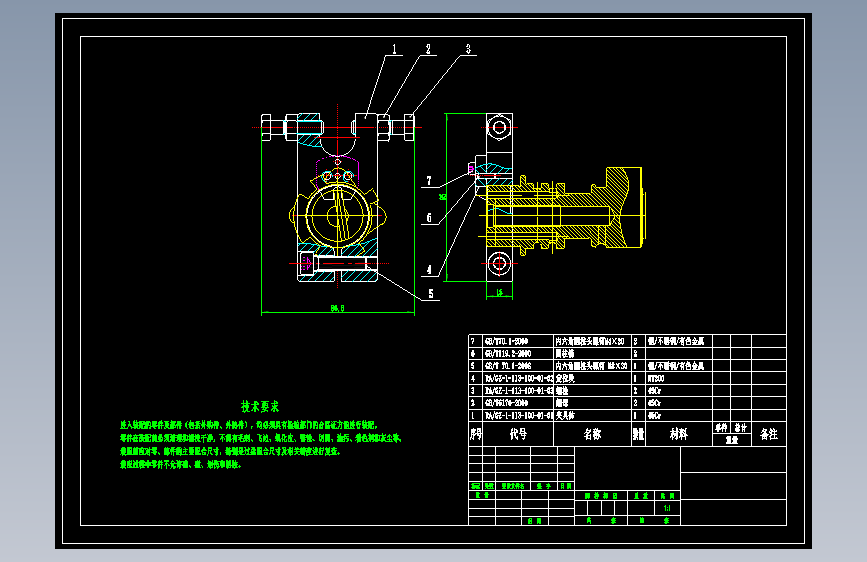Image resolution: width=867 pixels, height=562 pixels.
Task: Click the 代号 column header in the parts list
Action: point(518,434)
